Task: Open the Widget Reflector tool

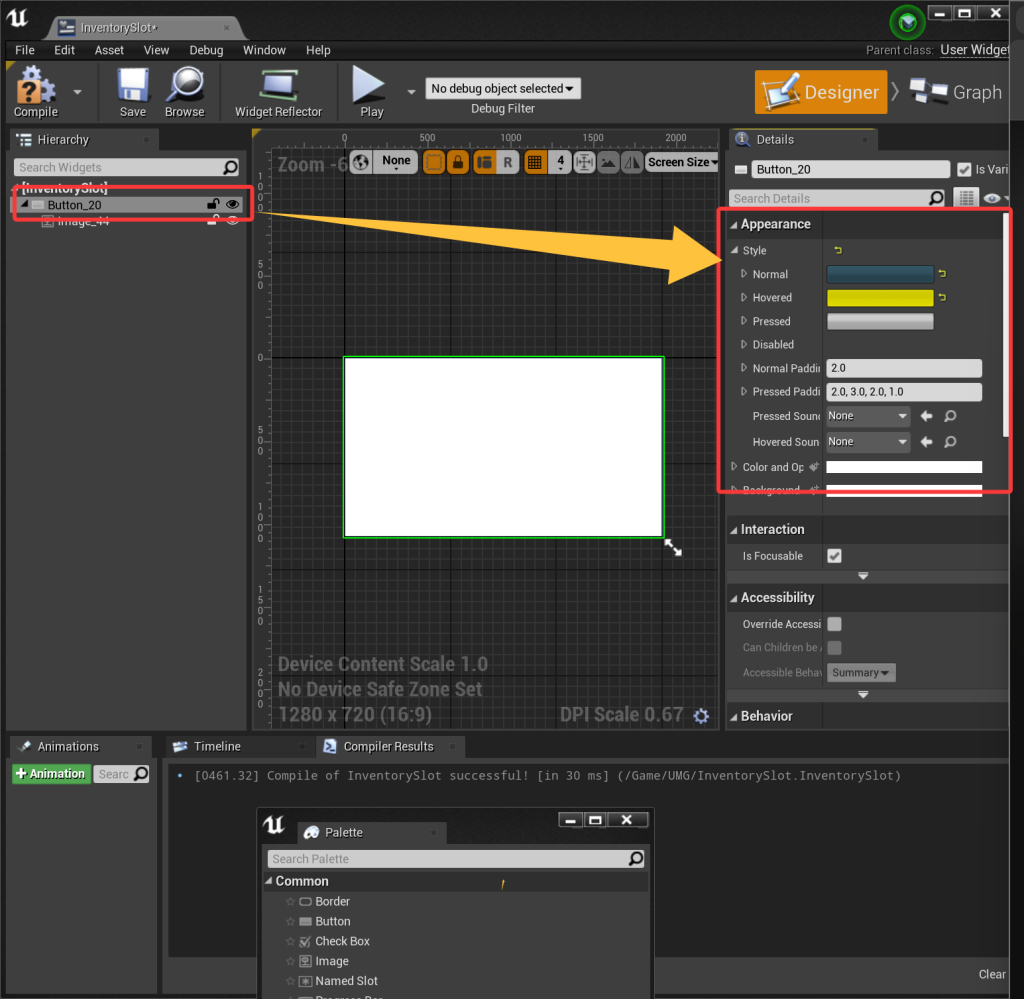Action: (x=278, y=91)
